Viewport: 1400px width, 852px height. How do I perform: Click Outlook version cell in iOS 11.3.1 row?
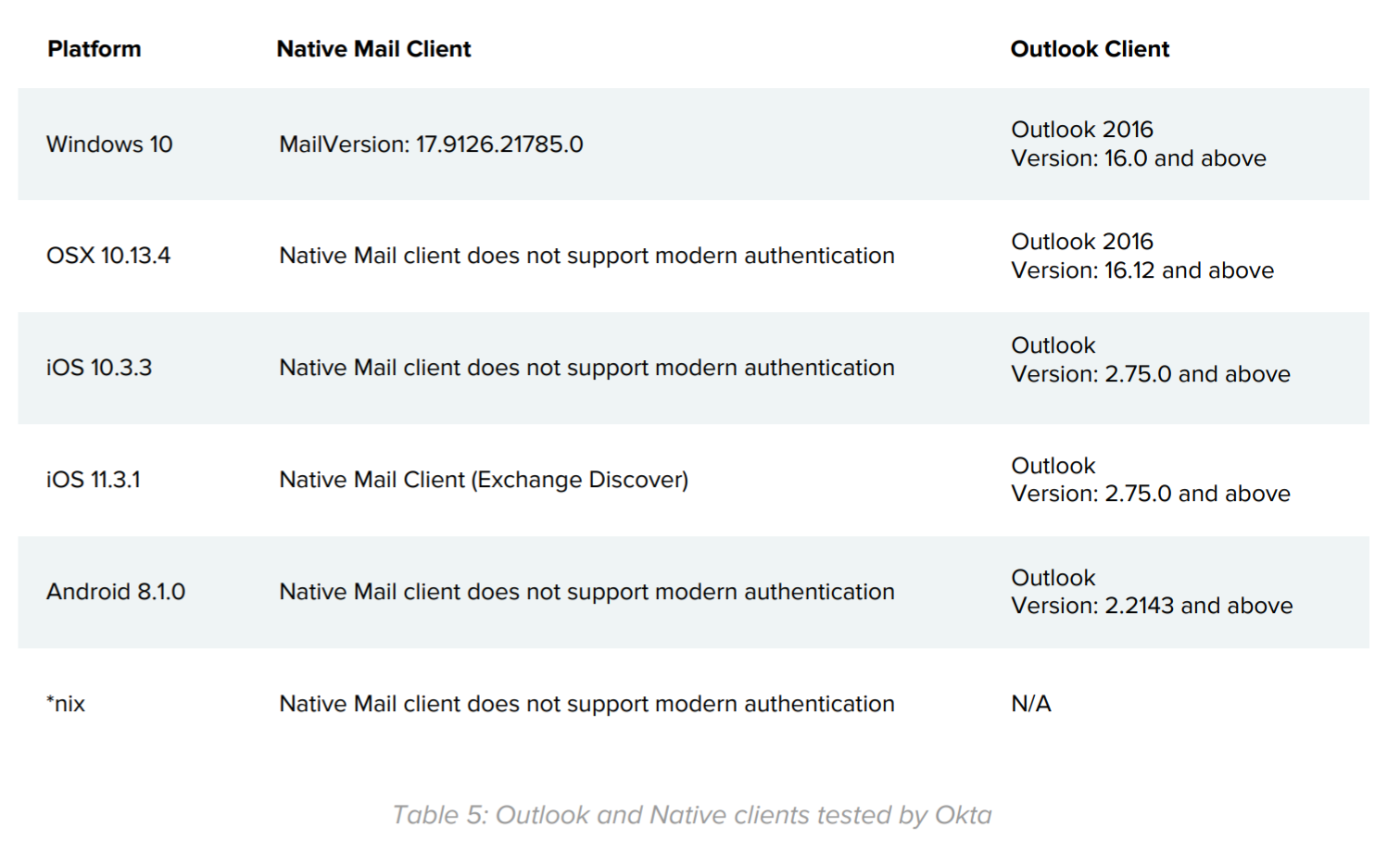coord(1150,480)
